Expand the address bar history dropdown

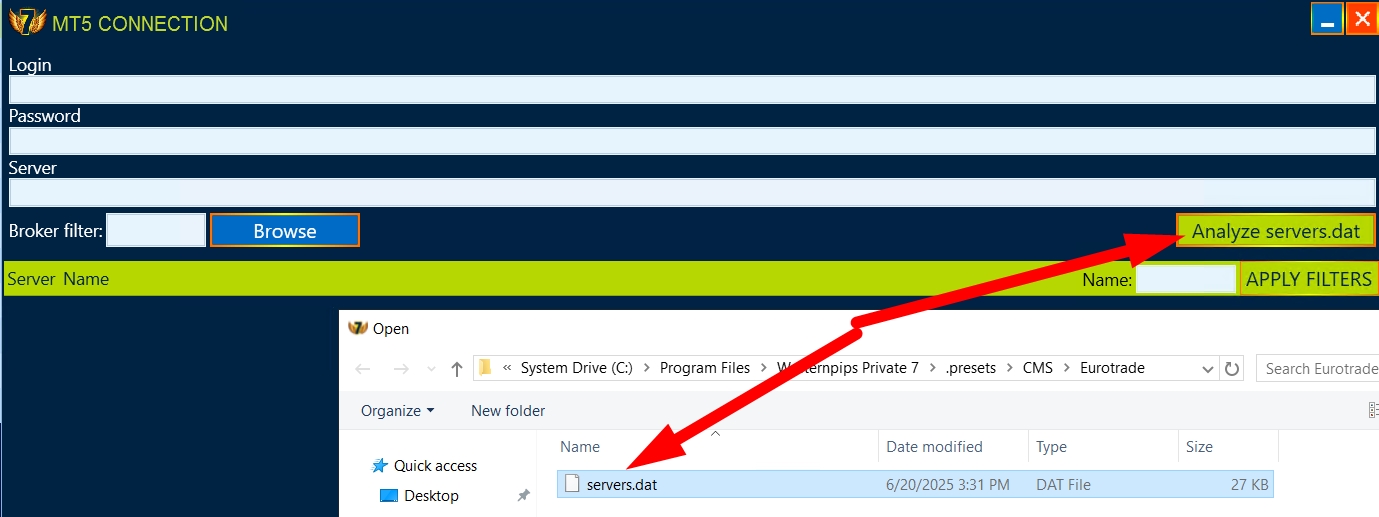coord(1207,369)
